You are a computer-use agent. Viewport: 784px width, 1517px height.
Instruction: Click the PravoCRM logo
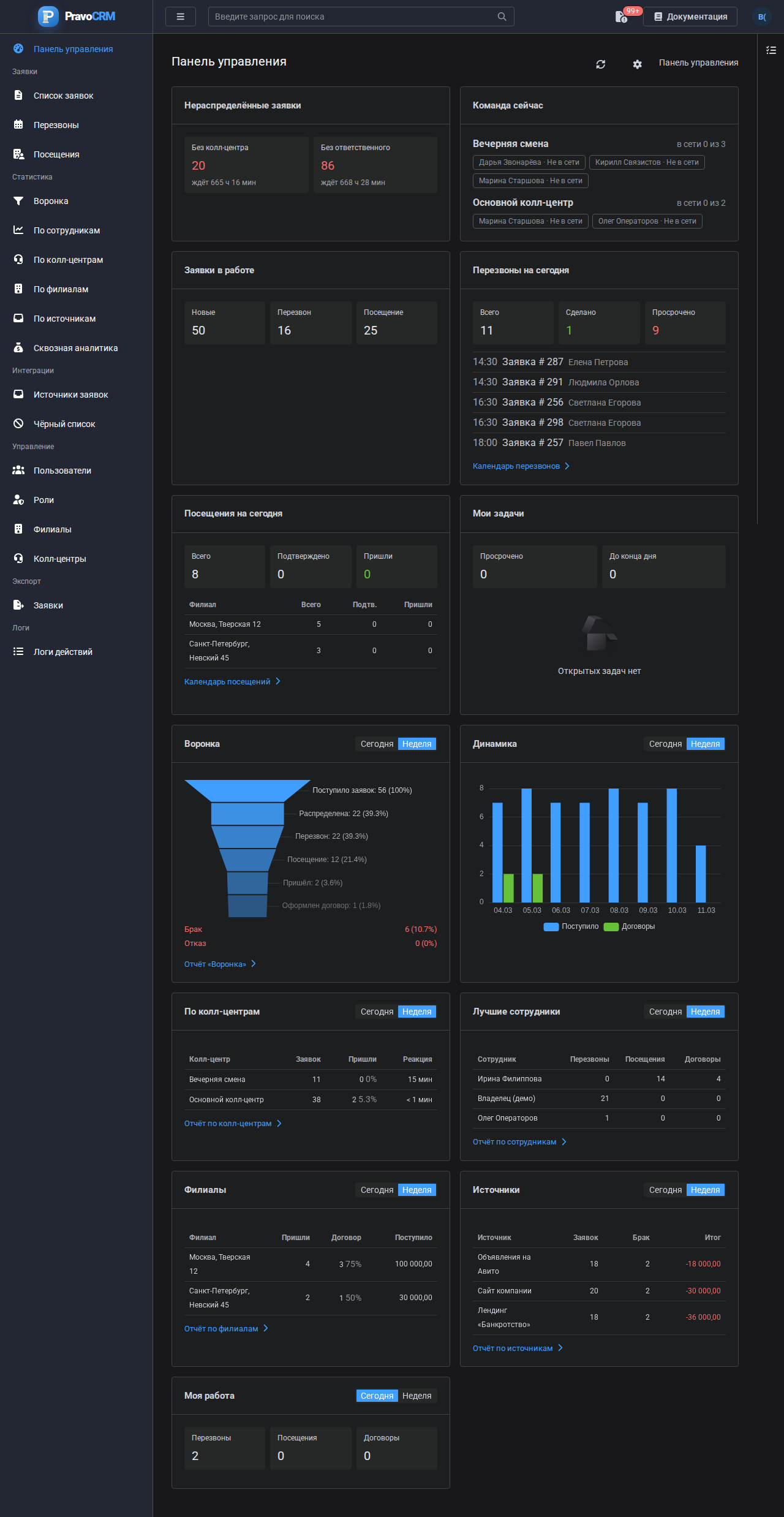77,17
